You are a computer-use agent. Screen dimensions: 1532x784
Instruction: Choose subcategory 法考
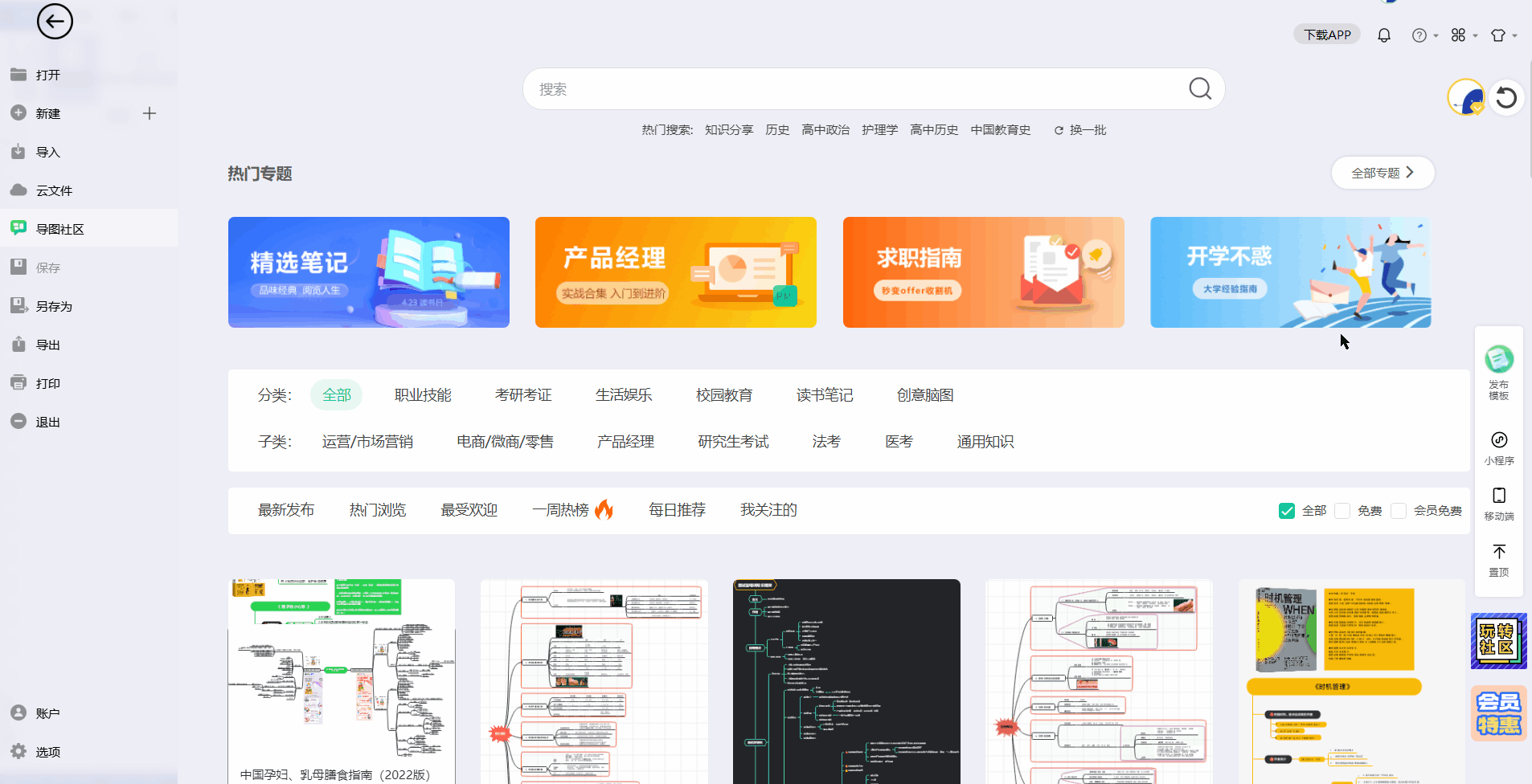pyautogui.click(x=826, y=442)
